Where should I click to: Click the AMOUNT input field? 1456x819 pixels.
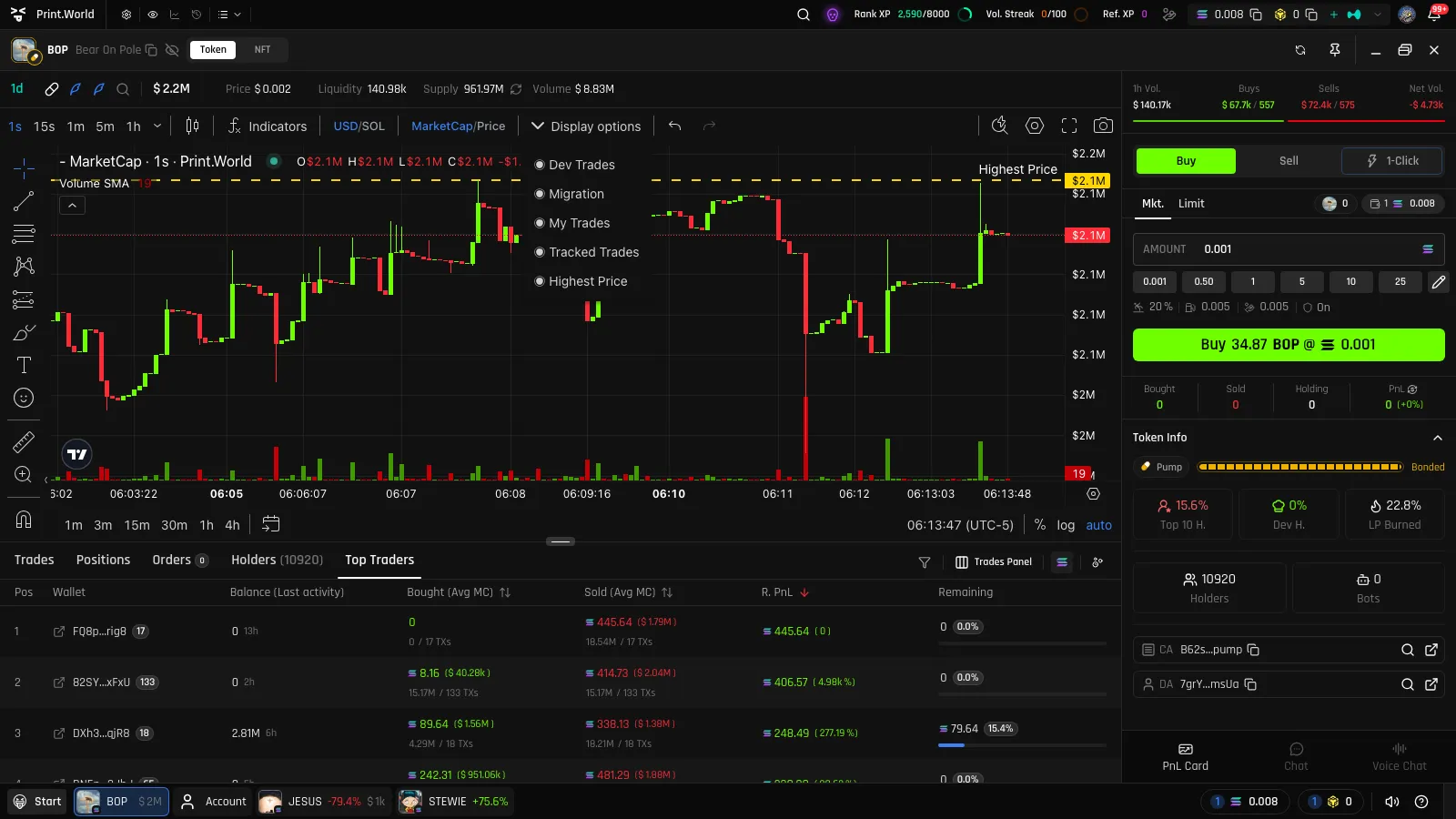pos(1289,249)
